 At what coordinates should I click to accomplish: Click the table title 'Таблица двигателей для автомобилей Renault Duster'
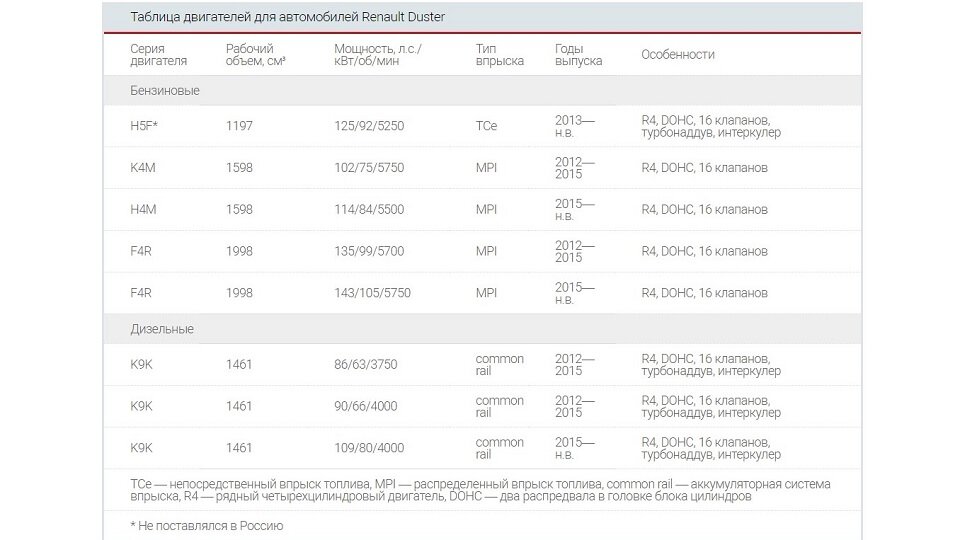pos(287,17)
